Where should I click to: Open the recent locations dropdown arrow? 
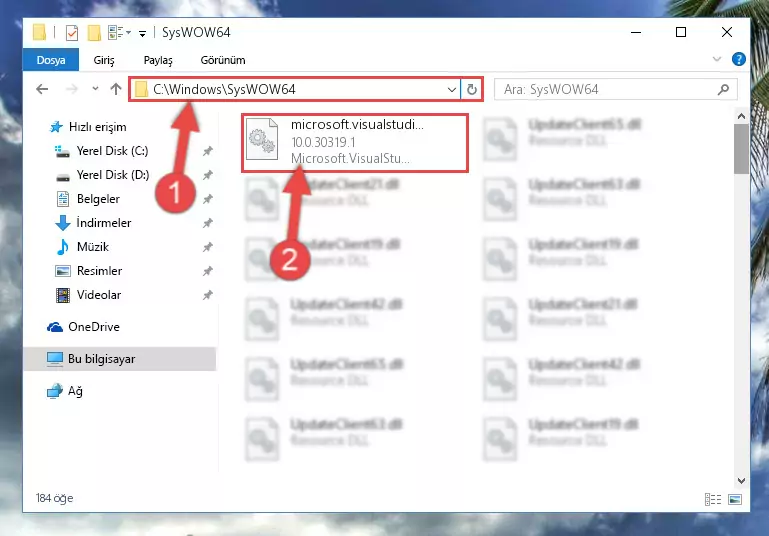[x=95, y=89]
